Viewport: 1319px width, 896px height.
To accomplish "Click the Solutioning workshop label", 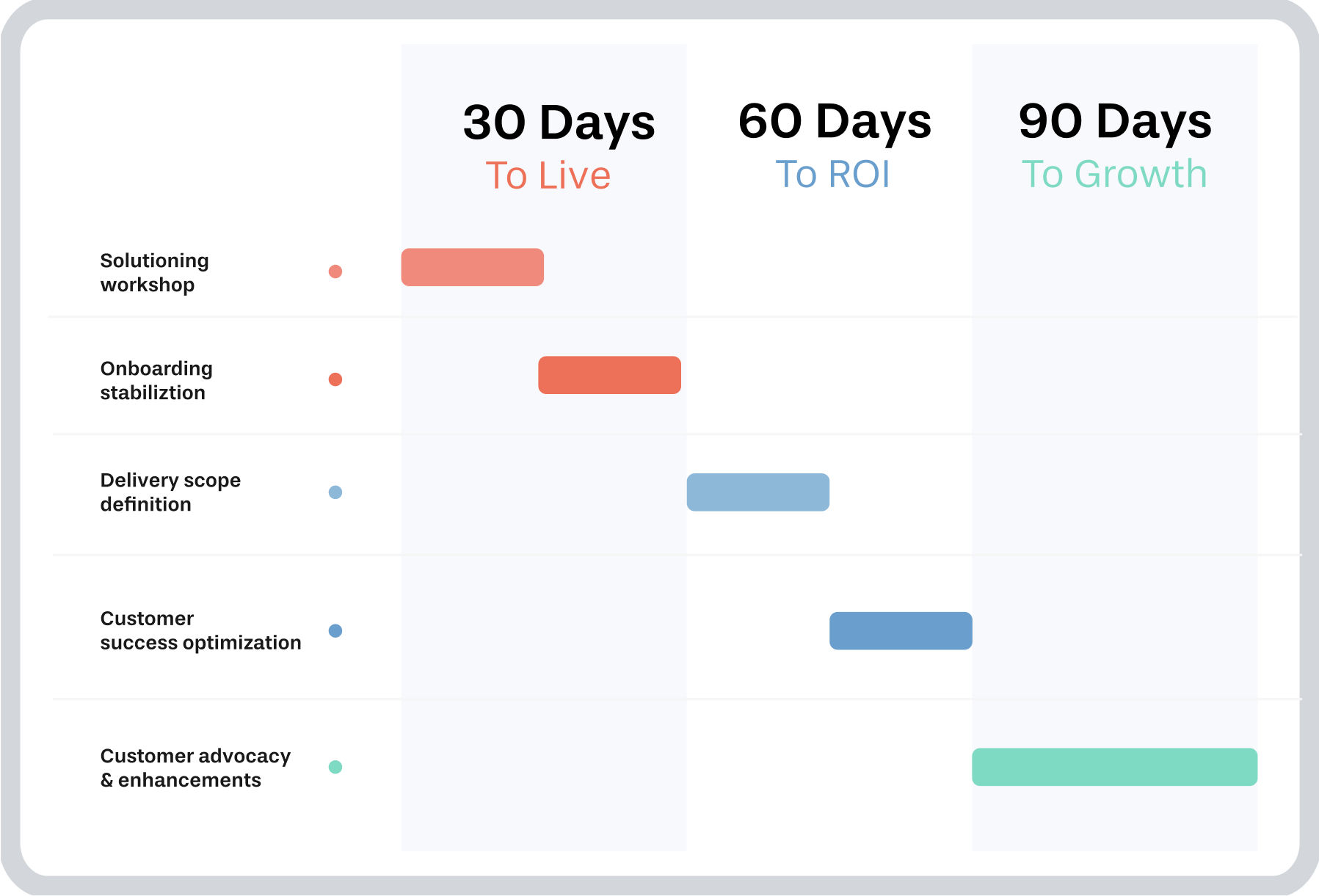I will 154,272.
